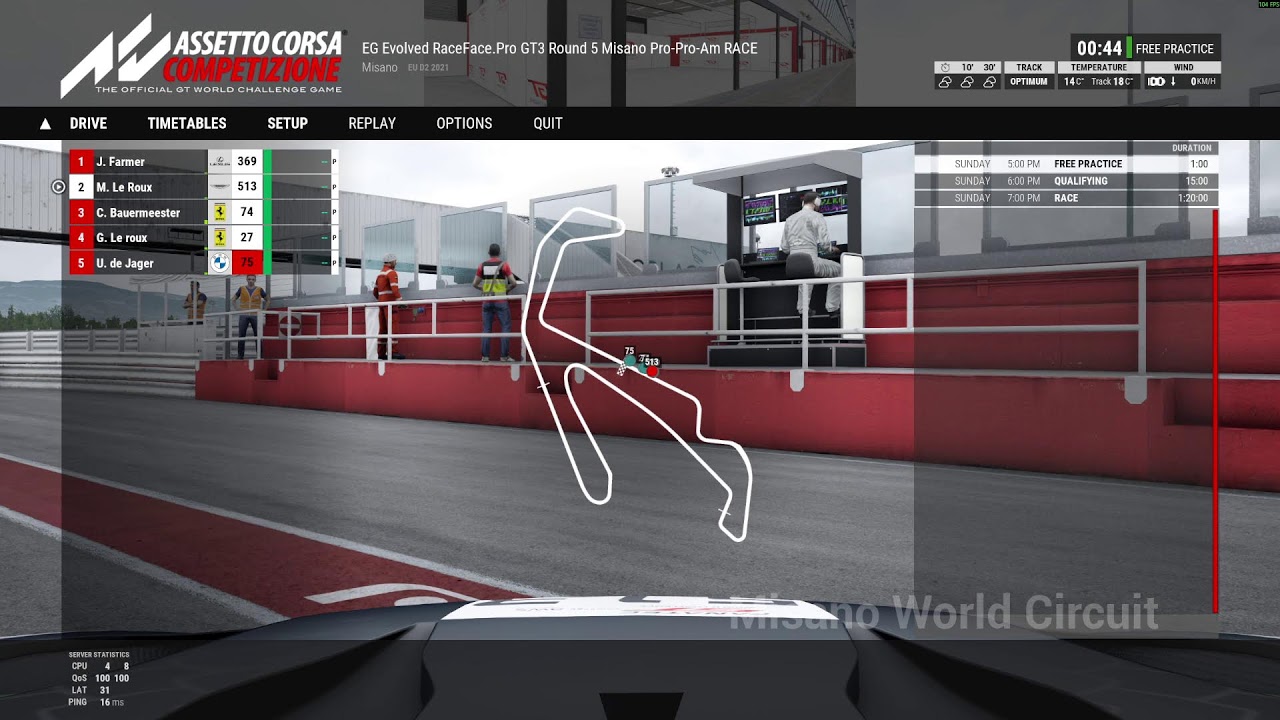Click the Assetto Corsa Competizione logo
Screen dimensions: 1280x720
[x=203, y=56]
